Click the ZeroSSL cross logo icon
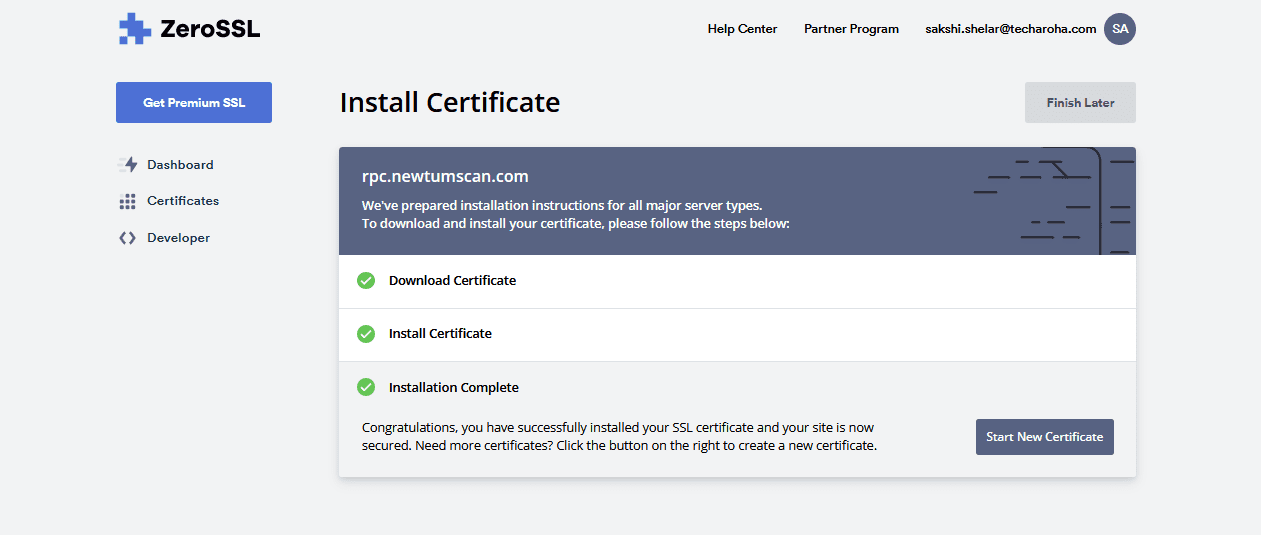The height and width of the screenshot is (535, 1261). point(134,29)
